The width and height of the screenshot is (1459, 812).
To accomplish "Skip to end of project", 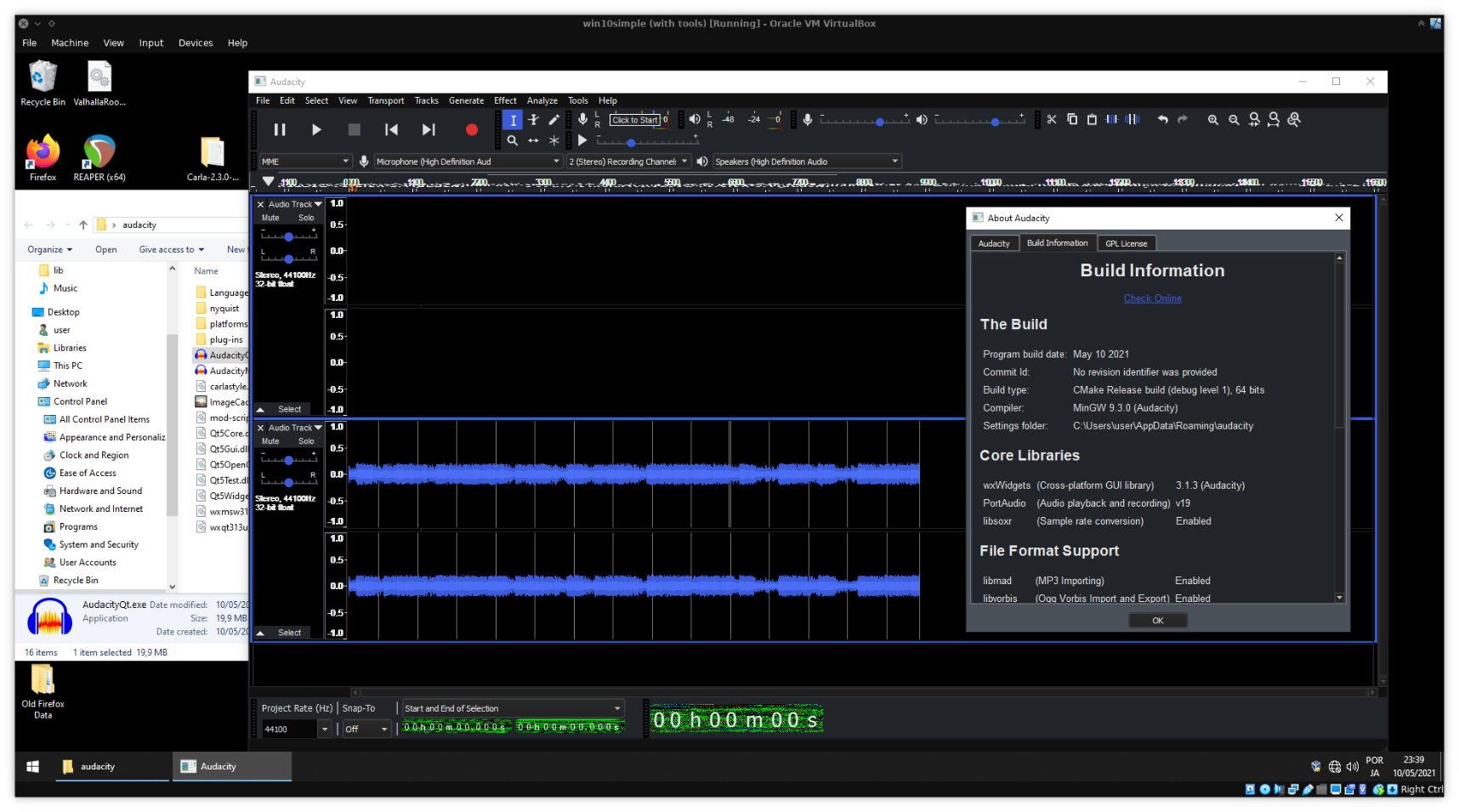I will tap(429, 129).
